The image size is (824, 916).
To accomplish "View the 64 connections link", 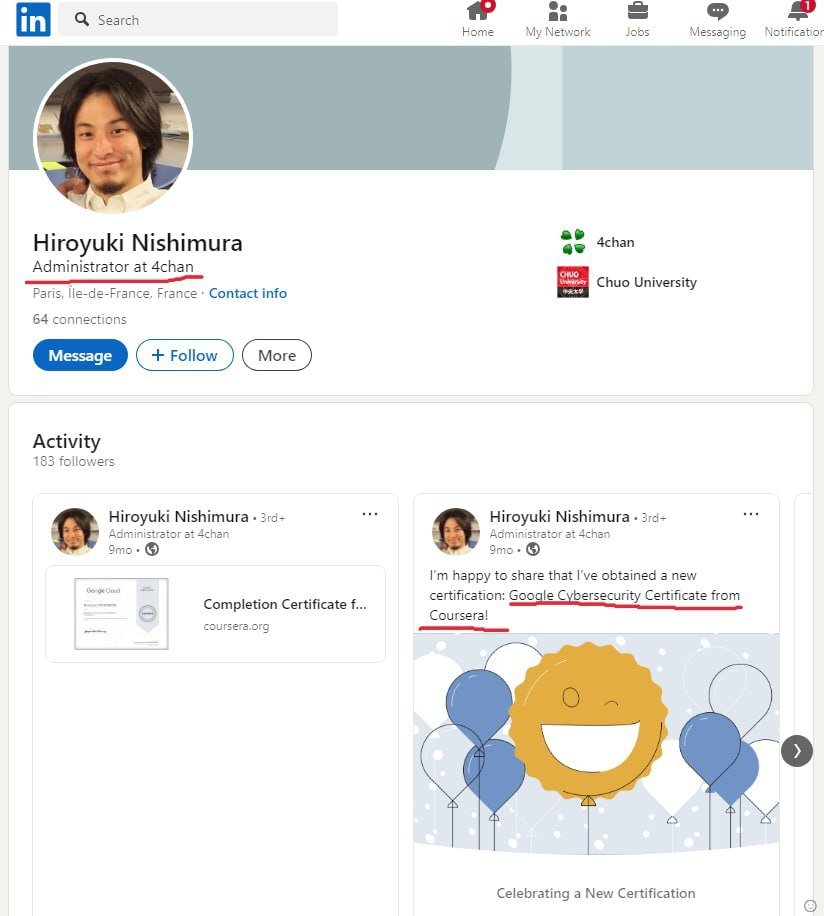I will coord(80,319).
